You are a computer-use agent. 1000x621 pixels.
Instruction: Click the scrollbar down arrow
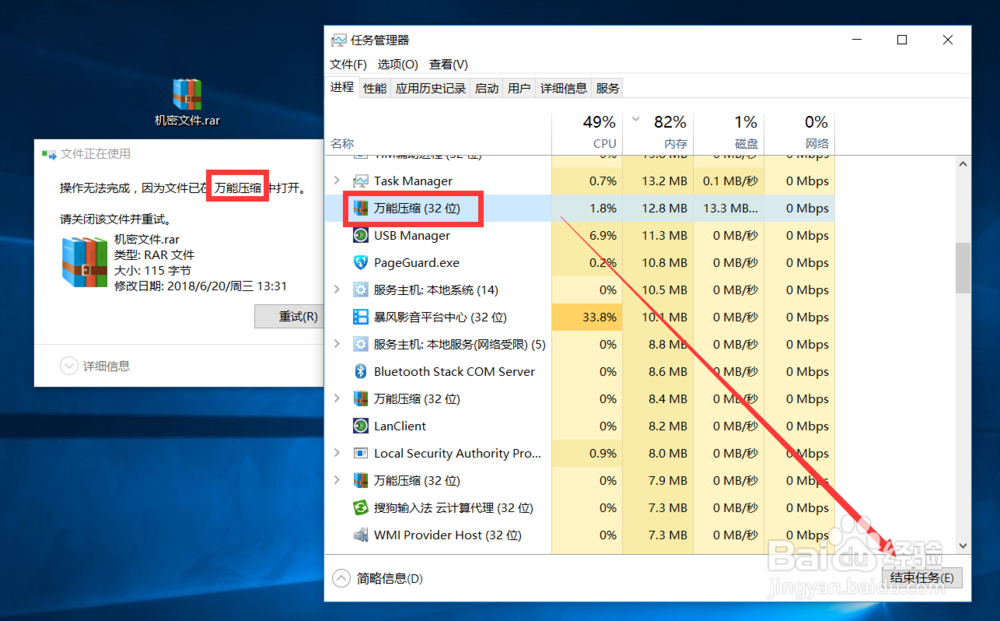(963, 546)
